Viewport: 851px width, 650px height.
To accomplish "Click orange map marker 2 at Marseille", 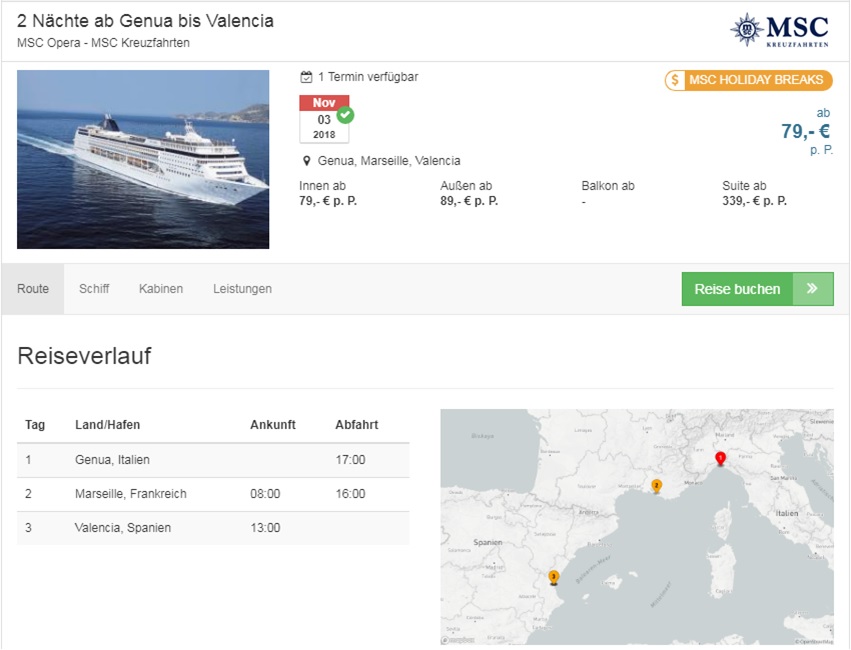I will [657, 486].
